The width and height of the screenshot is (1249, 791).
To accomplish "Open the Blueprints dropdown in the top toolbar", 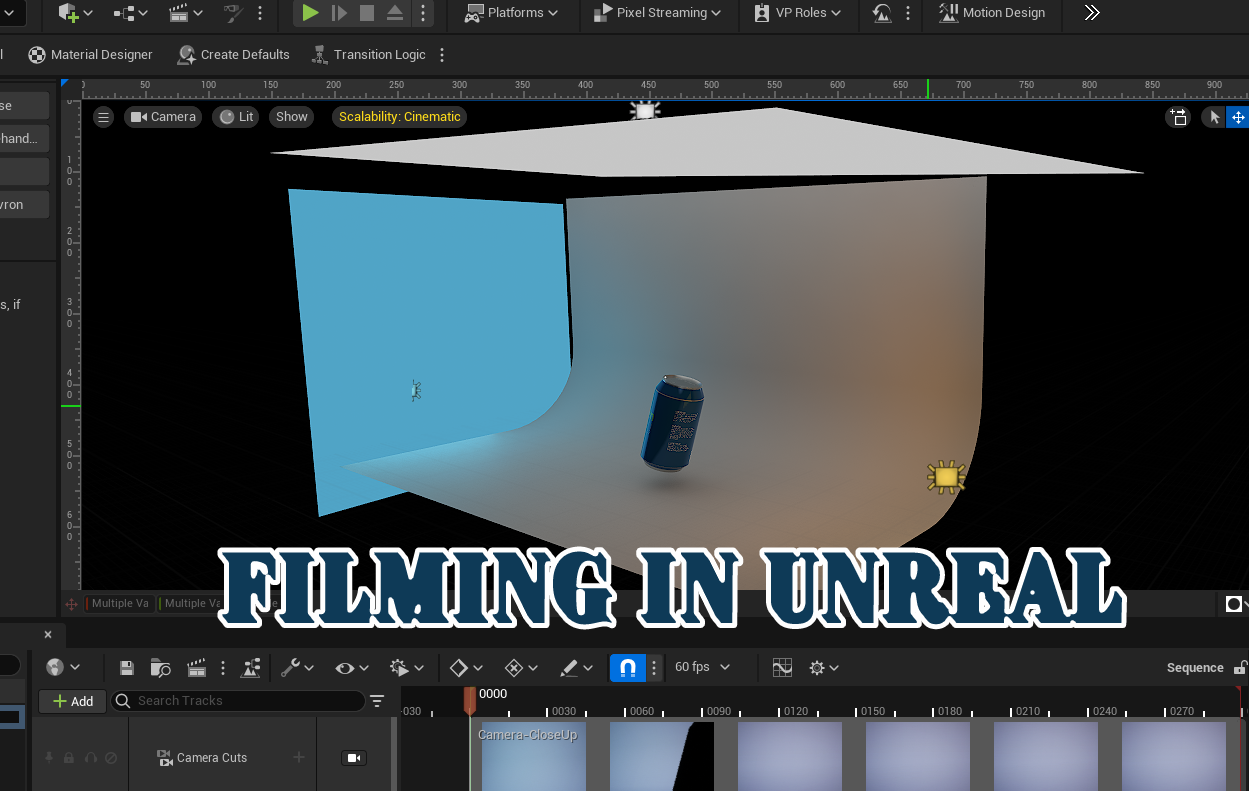I will [131, 13].
